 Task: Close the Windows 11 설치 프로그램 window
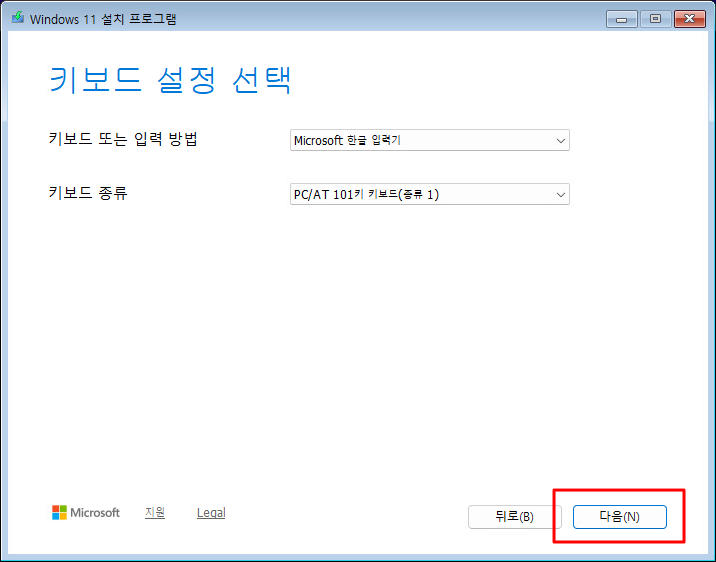coord(690,19)
